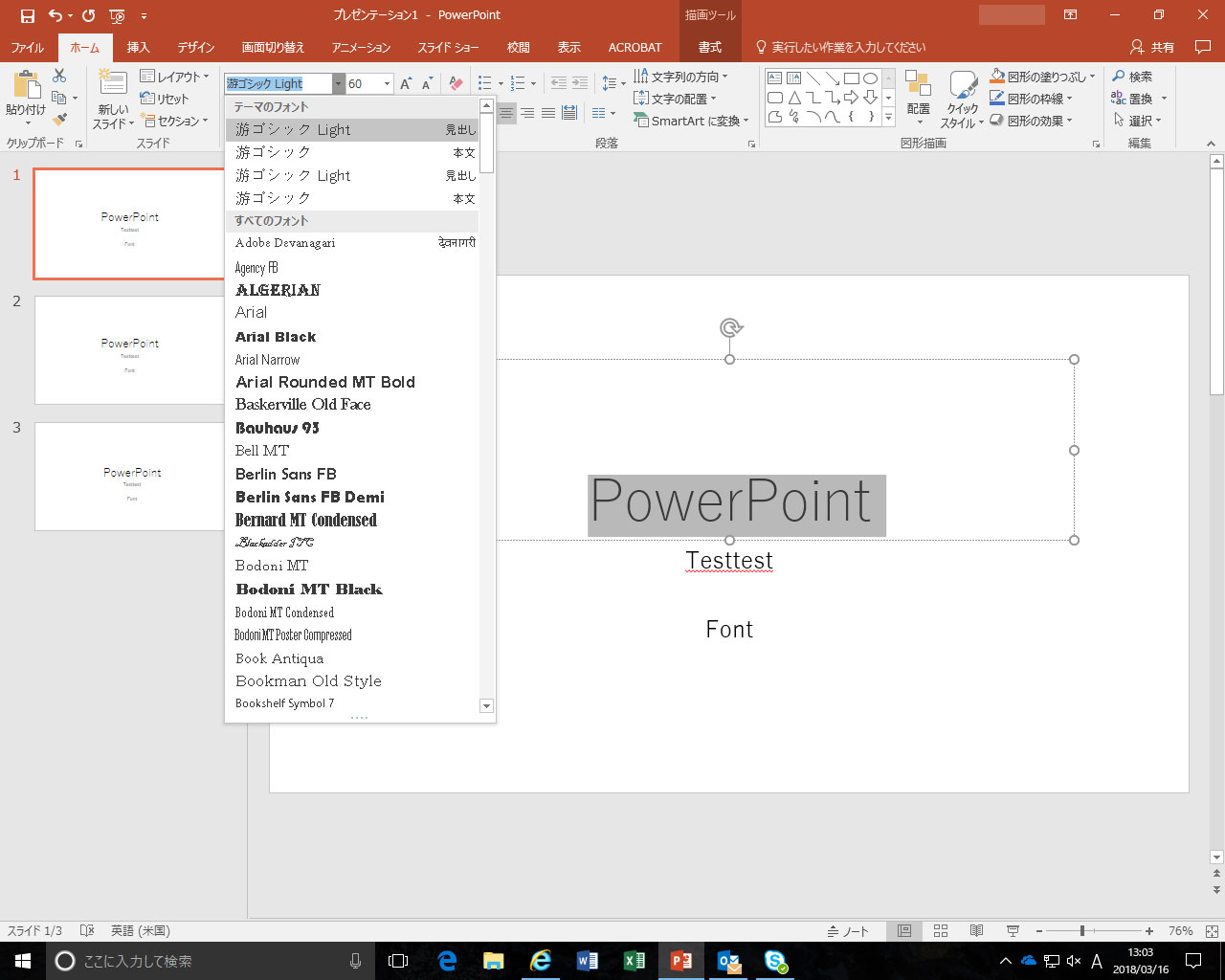
Task: Open Excel from the taskbar
Action: [635, 961]
